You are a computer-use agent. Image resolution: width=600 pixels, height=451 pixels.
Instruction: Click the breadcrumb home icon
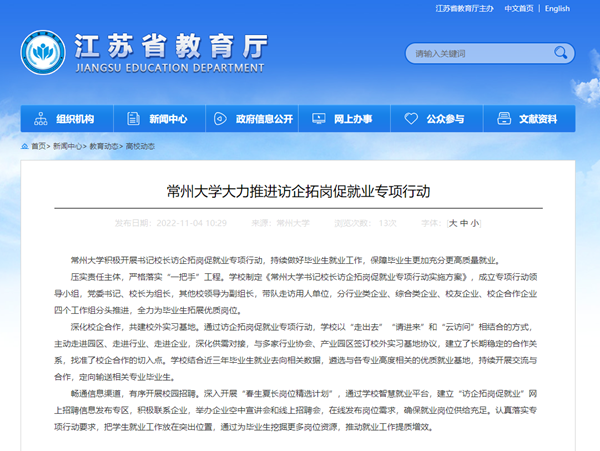coord(24,146)
